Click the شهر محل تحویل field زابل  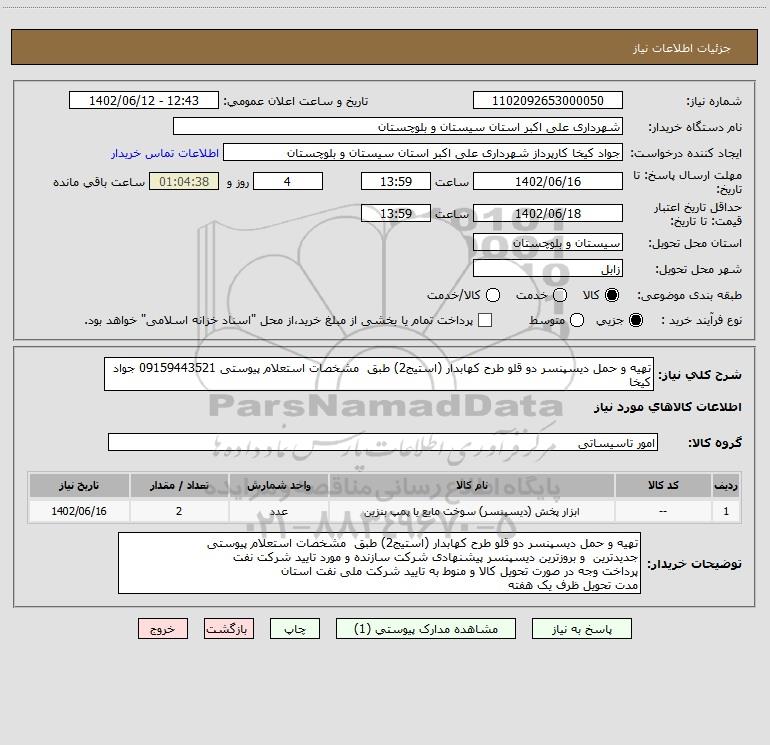point(548,269)
